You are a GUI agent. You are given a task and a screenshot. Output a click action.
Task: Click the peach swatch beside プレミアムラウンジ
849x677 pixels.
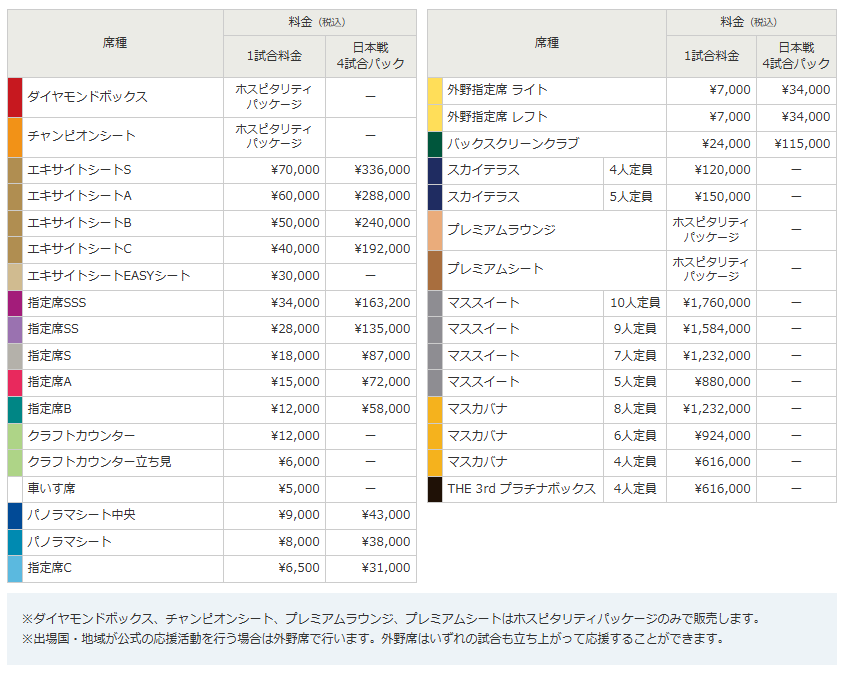[x=434, y=230]
